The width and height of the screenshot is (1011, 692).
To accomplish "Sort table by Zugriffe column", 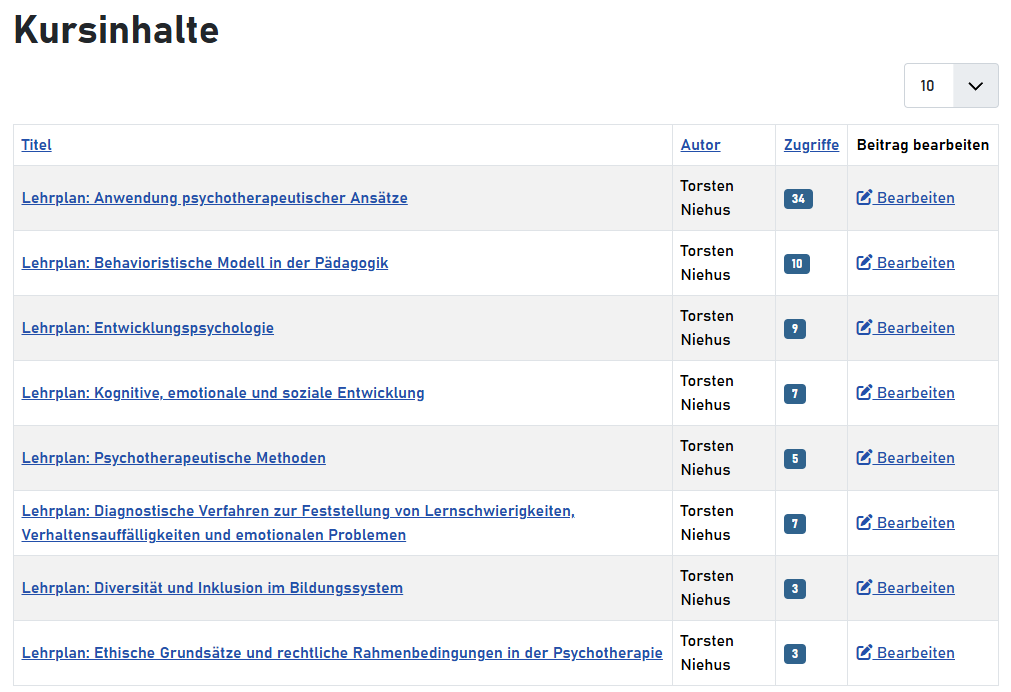I will (811, 145).
